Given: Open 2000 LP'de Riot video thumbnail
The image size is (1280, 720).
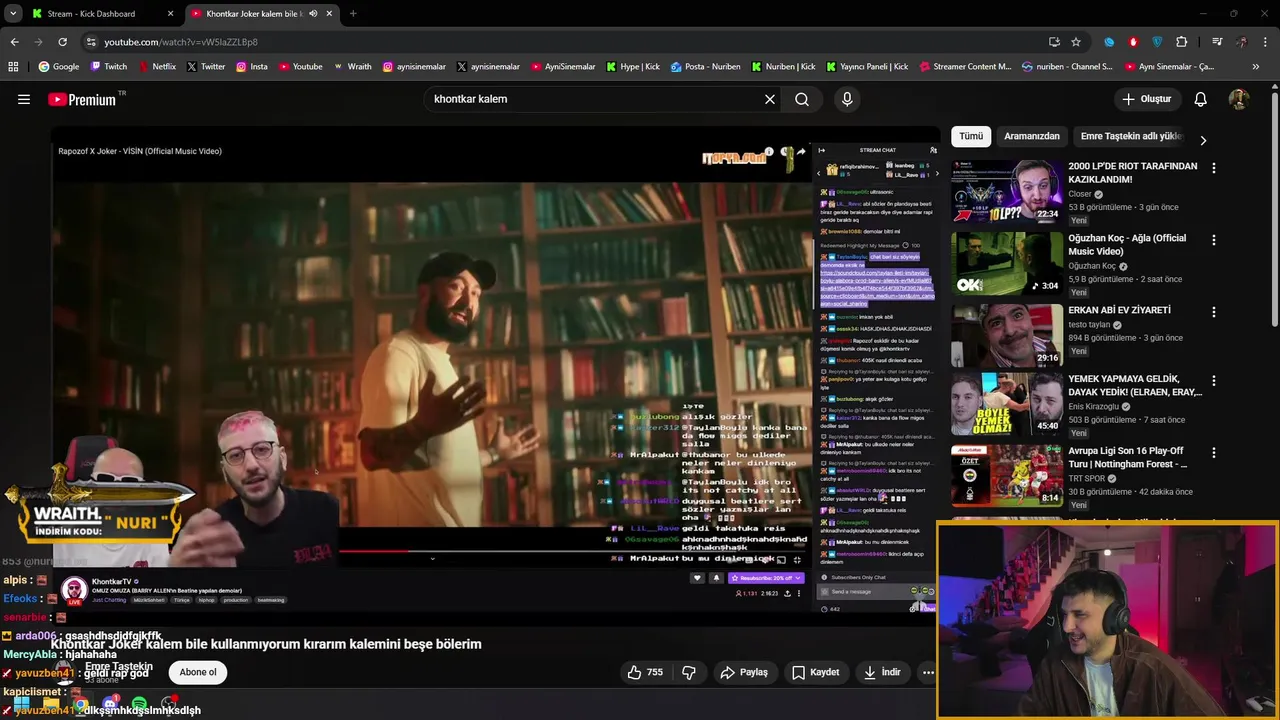Looking at the screenshot, I should 1007,191.
